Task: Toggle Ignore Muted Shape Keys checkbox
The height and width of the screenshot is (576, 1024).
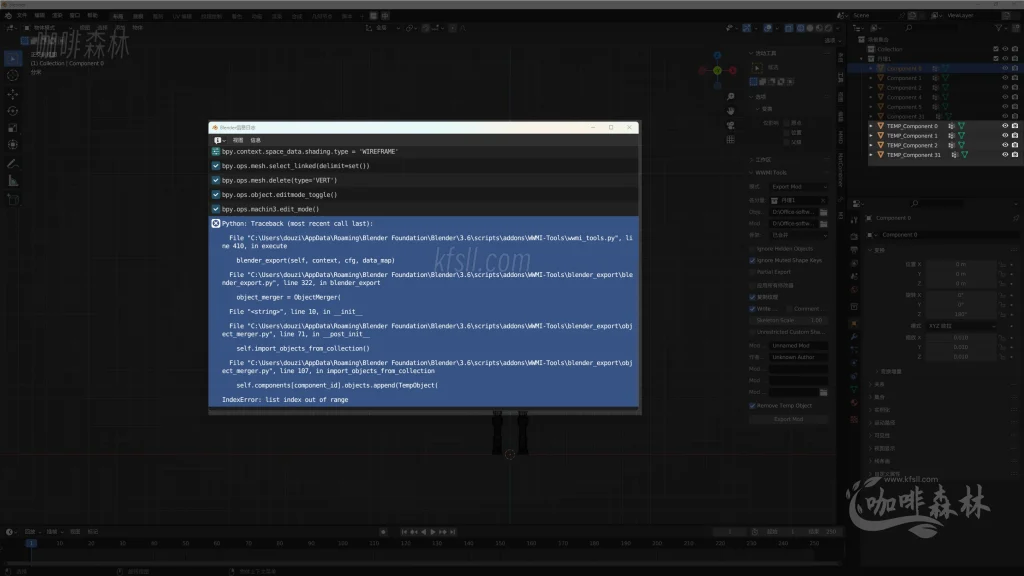Action: coord(752,260)
